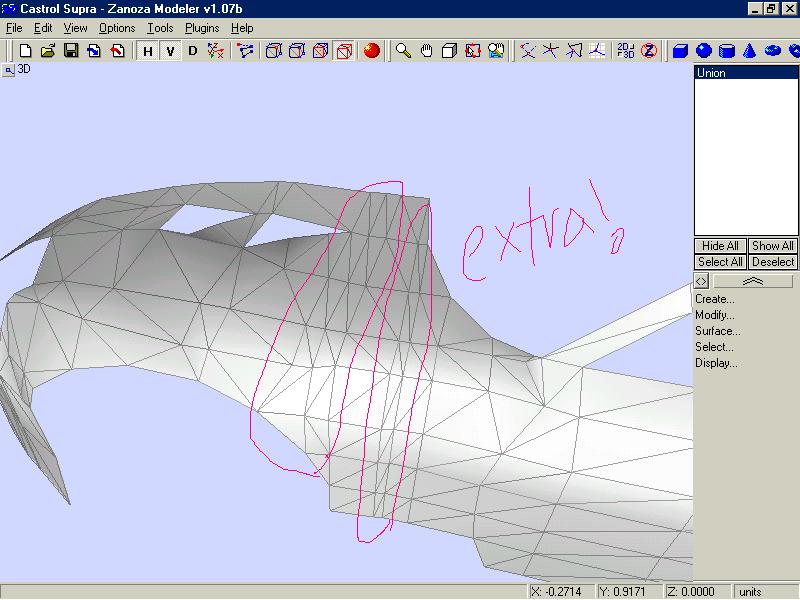Create a cylinder primitive from toolbar
Screen dimensions: 800x600
[x=727, y=50]
